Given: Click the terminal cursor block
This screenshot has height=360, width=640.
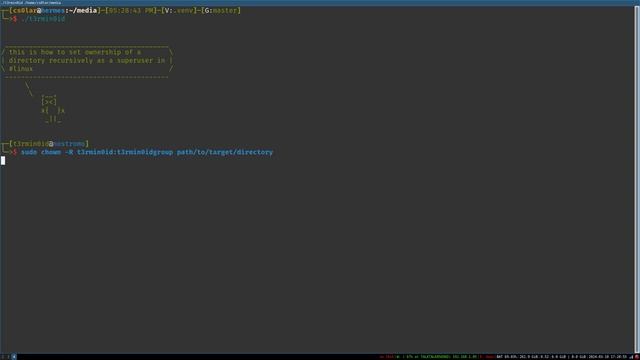Looking at the screenshot, I should 3,160.
